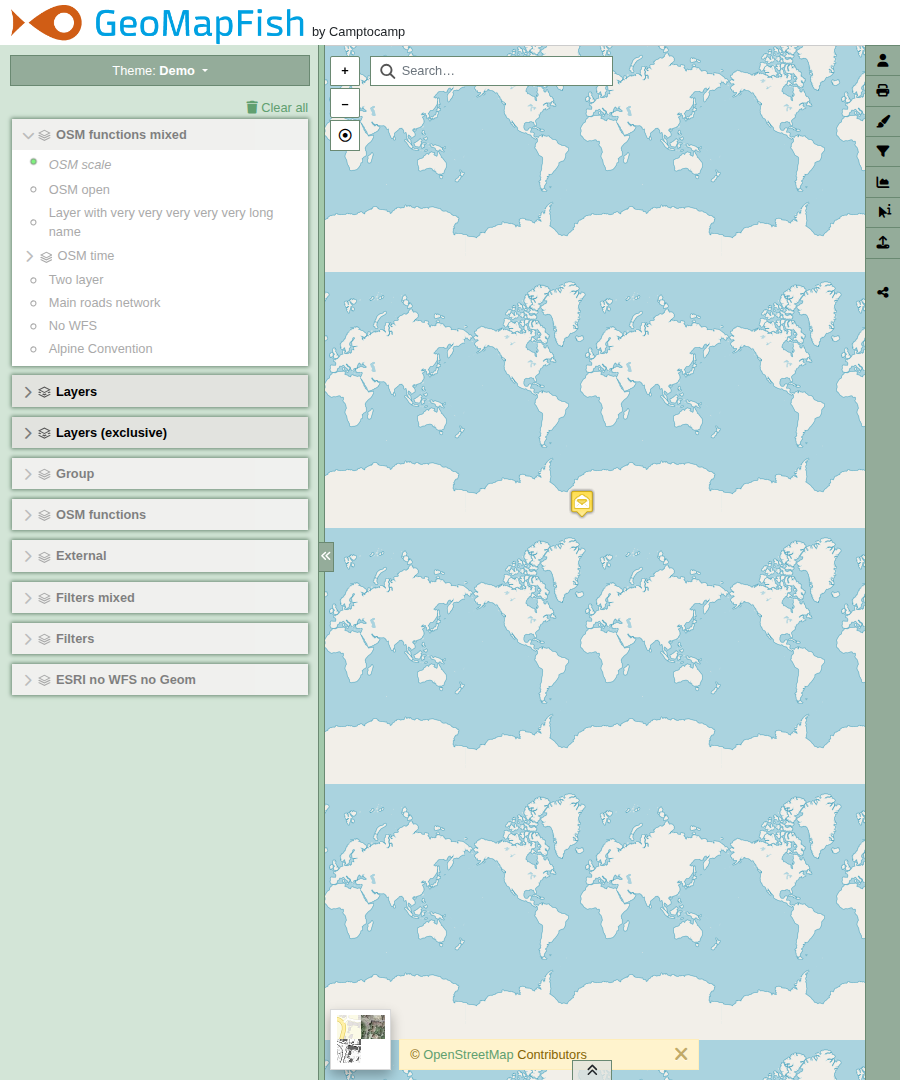Open the OpenStreetMap attribution link
Screen dimensions: 900x1080
pyautogui.click(x=468, y=1055)
